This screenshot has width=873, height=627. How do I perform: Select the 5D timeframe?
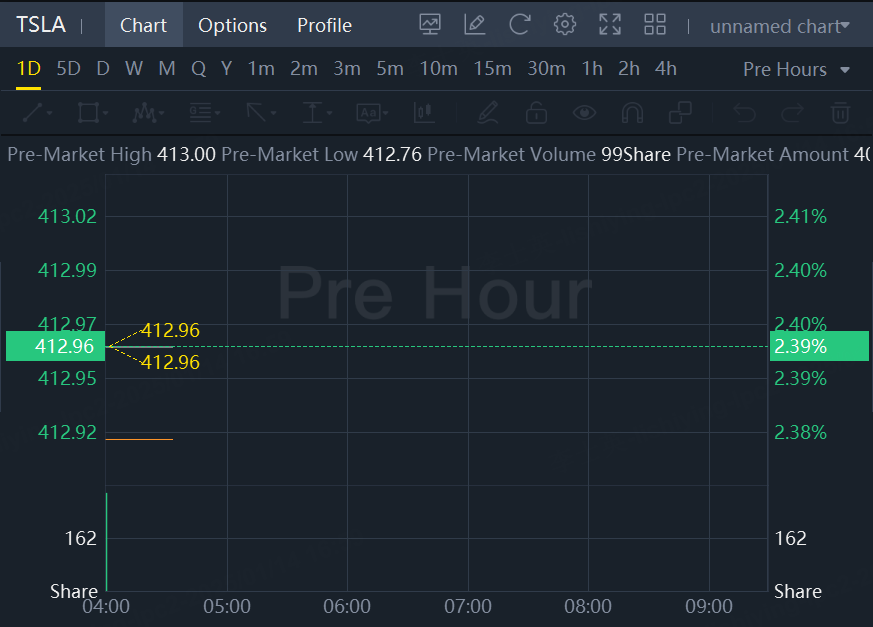(68, 69)
